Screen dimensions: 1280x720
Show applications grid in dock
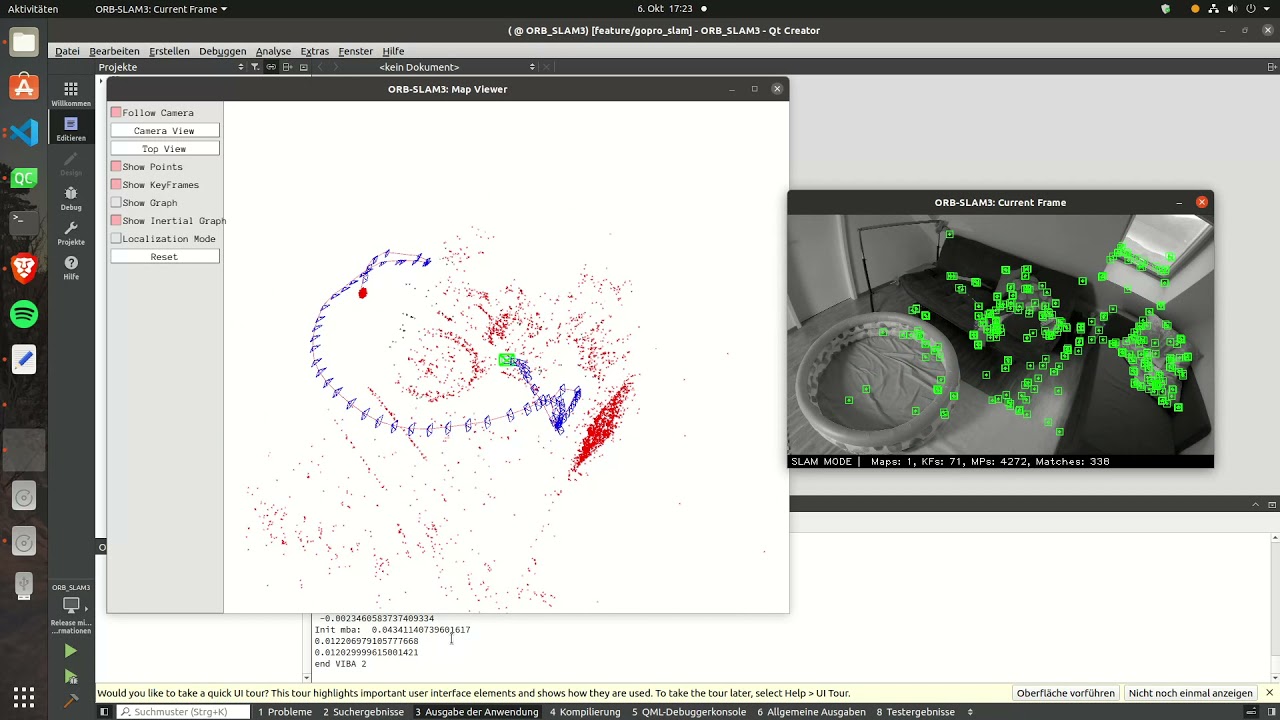(x=24, y=696)
